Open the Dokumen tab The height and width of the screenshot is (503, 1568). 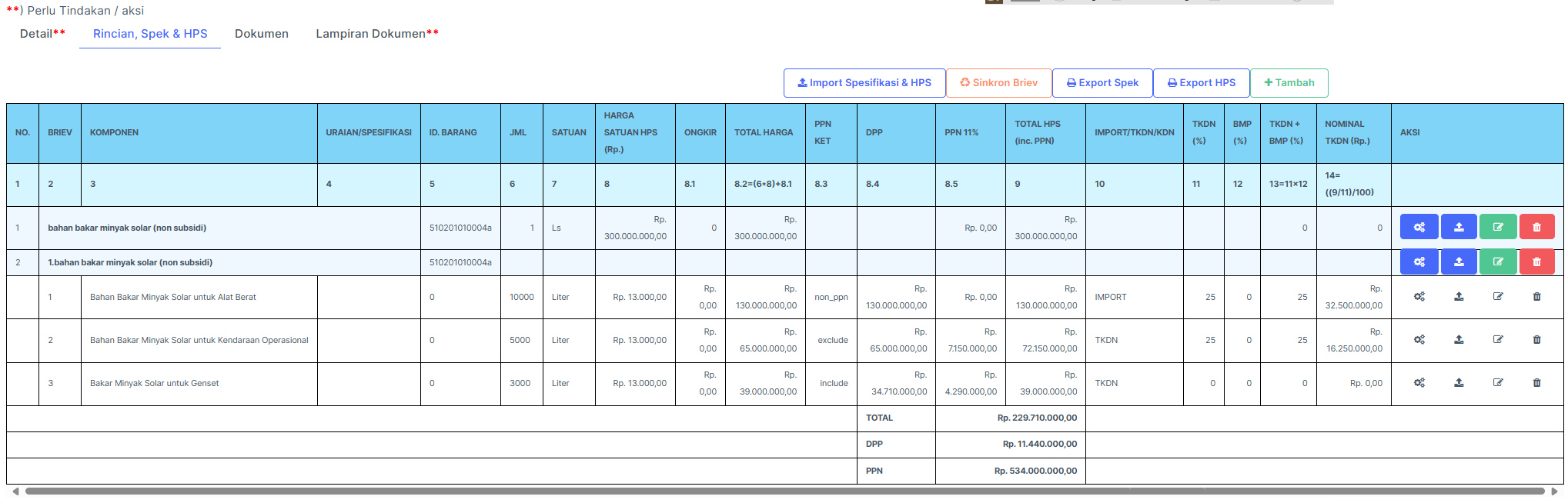point(262,34)
